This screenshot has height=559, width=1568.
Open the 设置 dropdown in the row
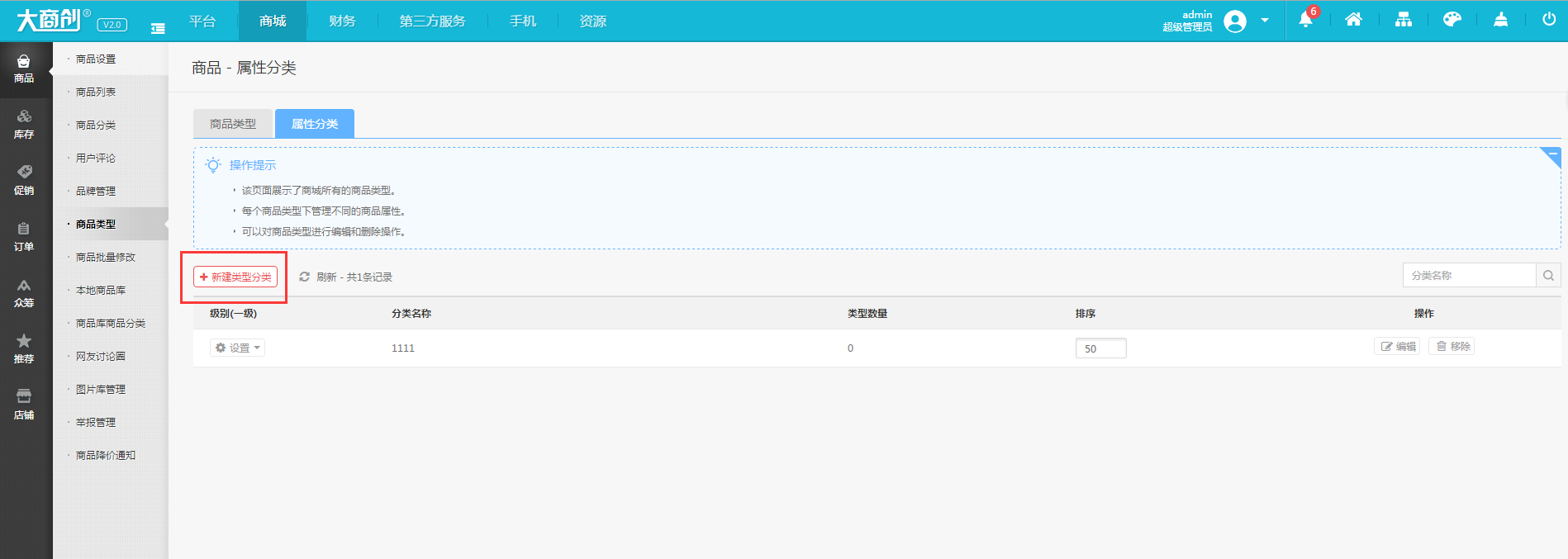pyautogui.click(x=238, y=348)
